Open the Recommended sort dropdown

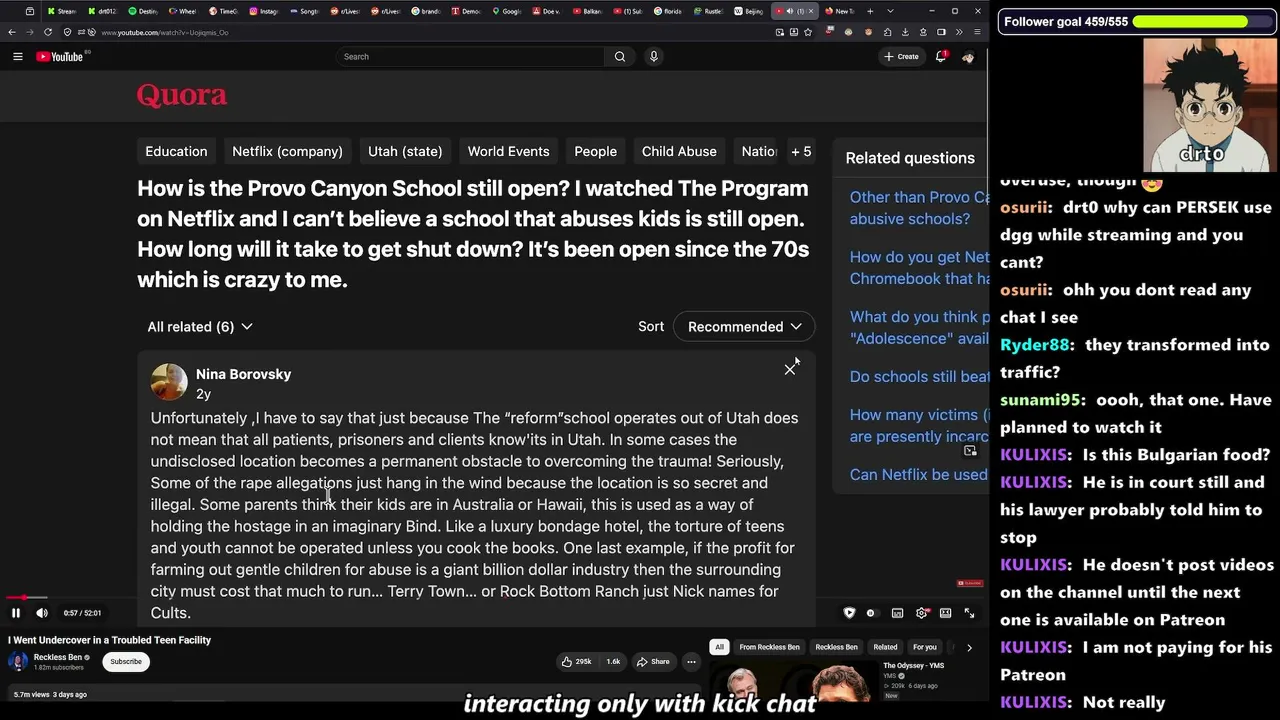(x=745, y=327)
